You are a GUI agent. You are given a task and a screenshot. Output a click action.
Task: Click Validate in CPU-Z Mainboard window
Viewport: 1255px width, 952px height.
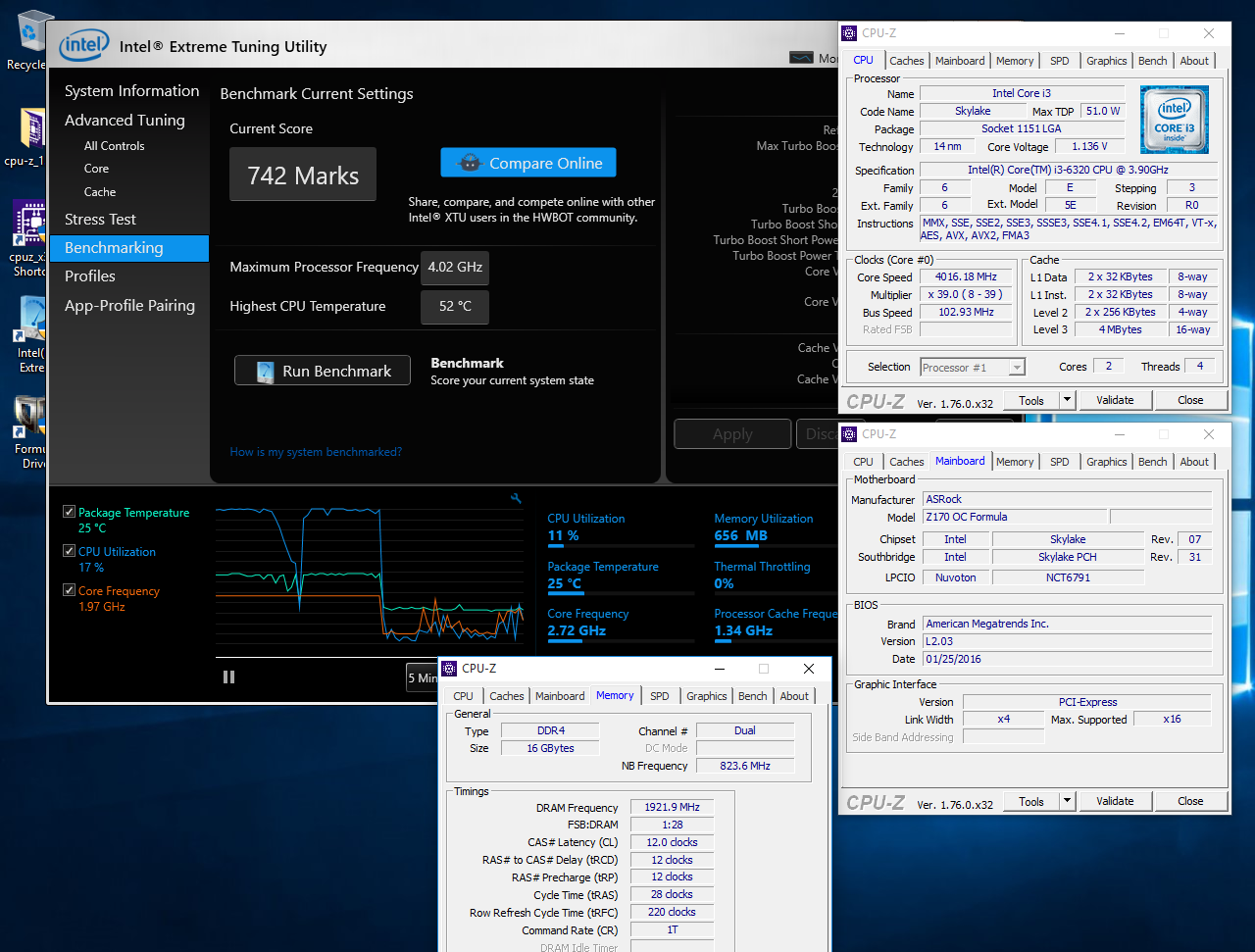[x=1115, y=801]
